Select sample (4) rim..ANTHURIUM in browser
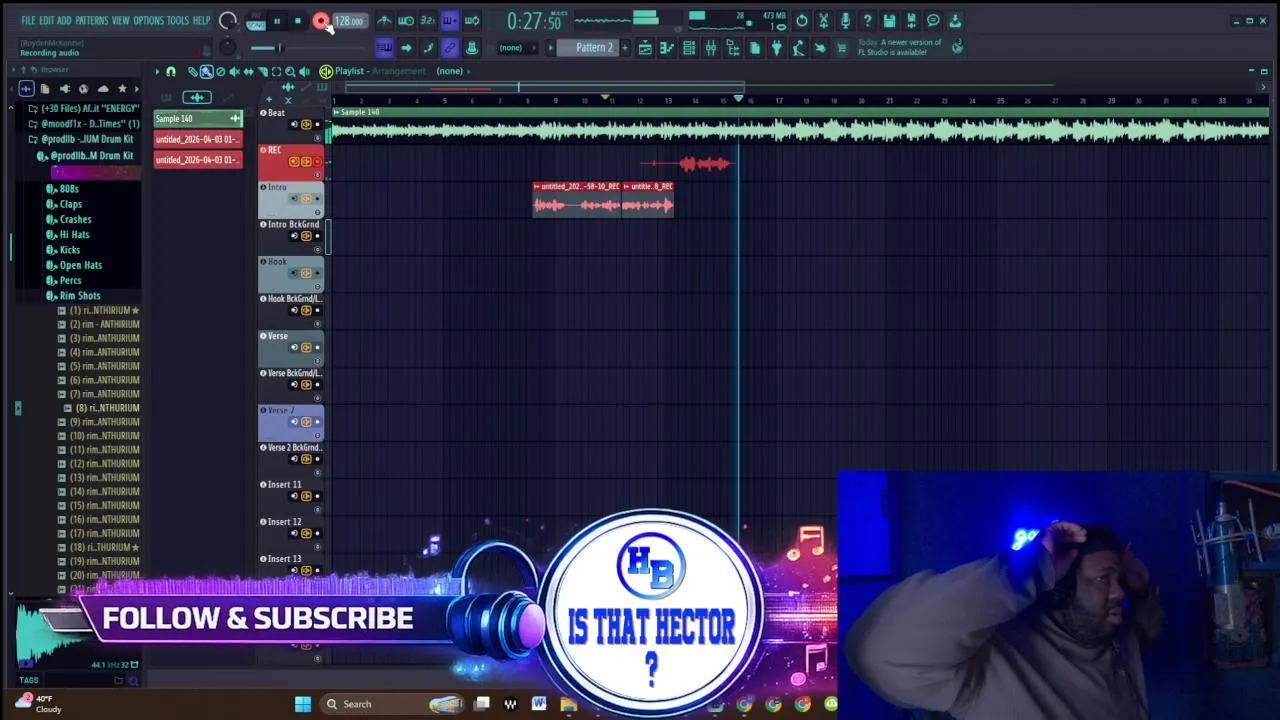 pyautogui.click(x=99, y=352)
